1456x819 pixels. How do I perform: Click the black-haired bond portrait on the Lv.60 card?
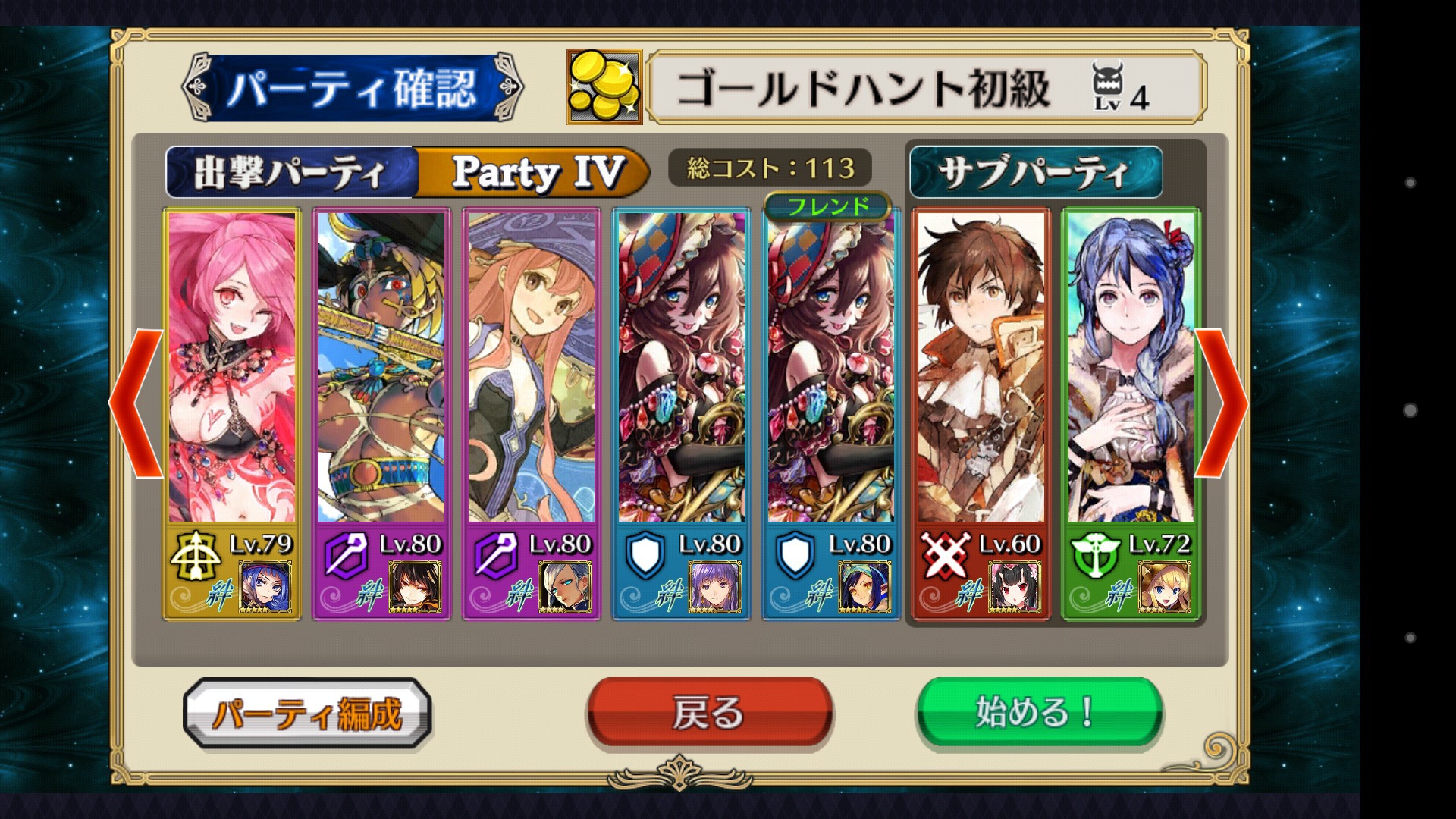(1015, 587)
